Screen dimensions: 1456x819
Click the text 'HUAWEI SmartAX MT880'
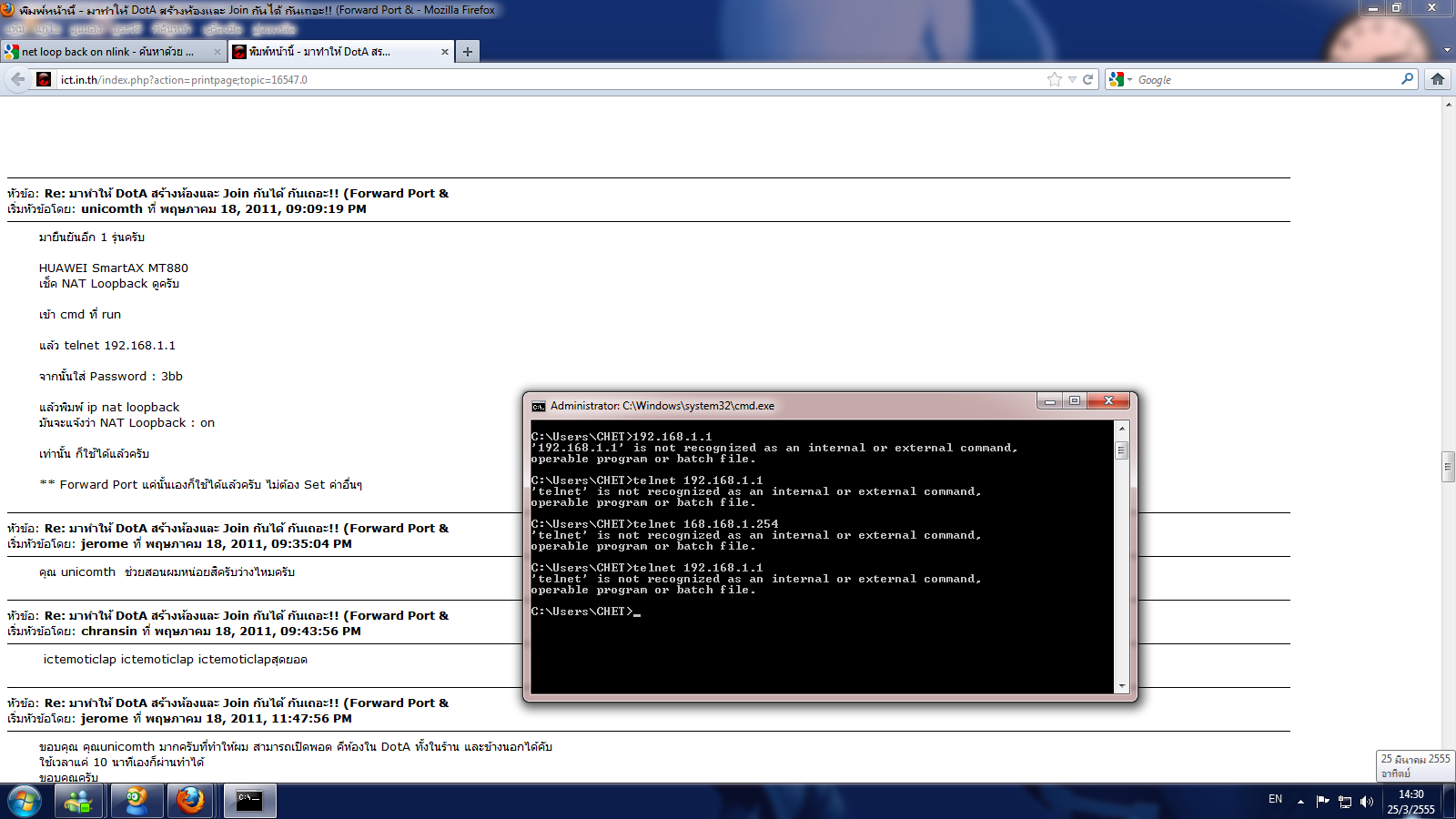click(x=114, y=268)
